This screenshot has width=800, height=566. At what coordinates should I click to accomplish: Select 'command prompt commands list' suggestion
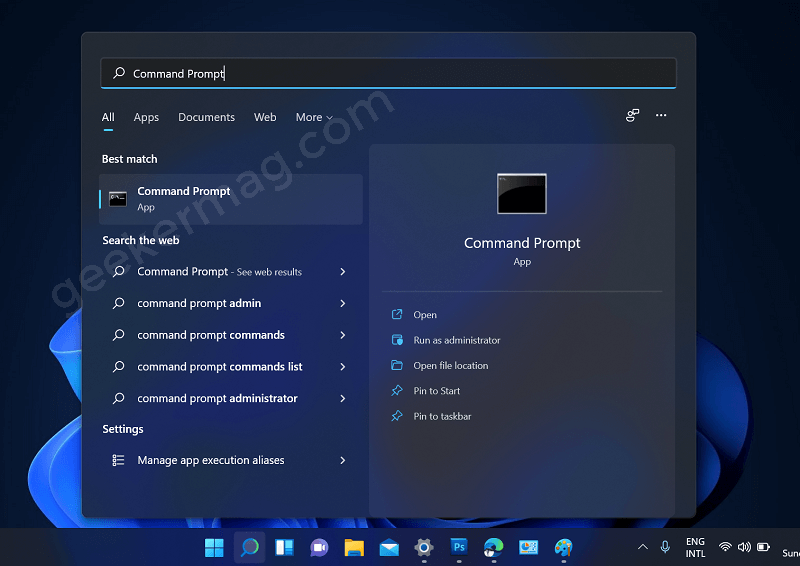219,366
